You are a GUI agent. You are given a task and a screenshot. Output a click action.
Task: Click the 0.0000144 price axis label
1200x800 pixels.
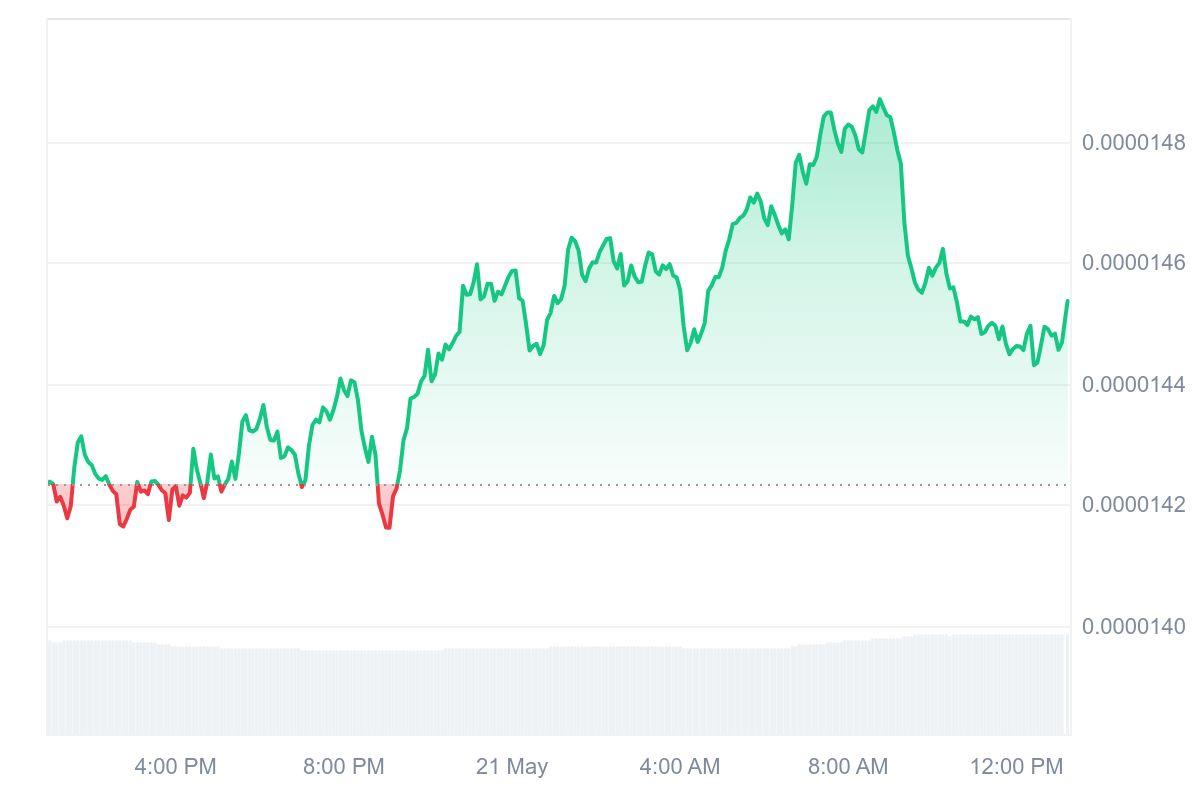click(1133, 385)
